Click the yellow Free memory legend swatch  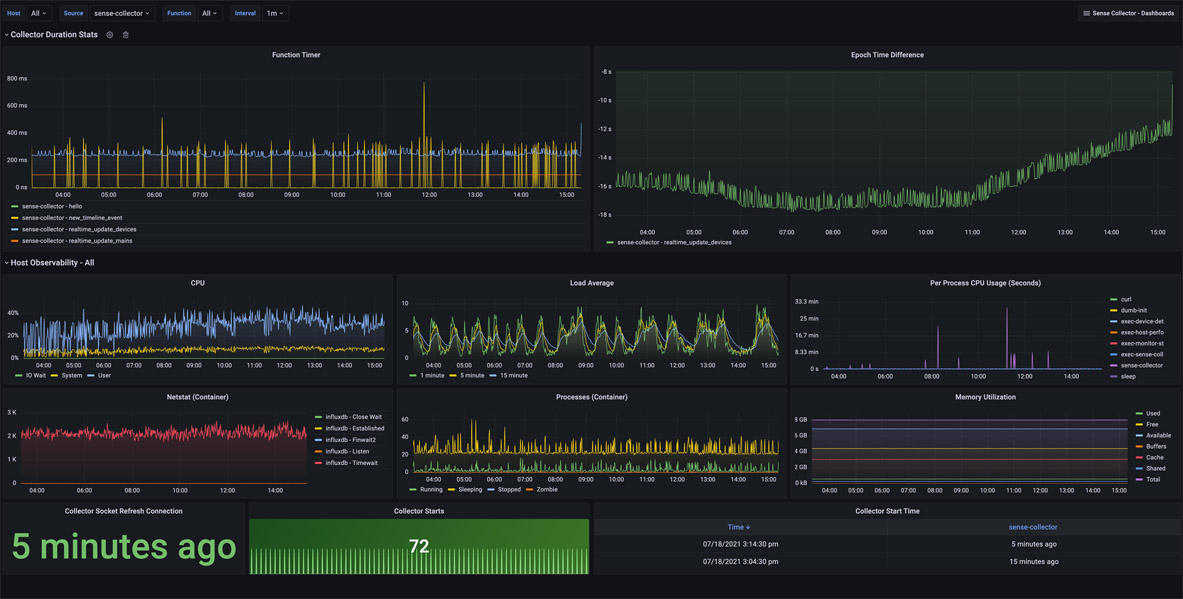(1138, 424)
